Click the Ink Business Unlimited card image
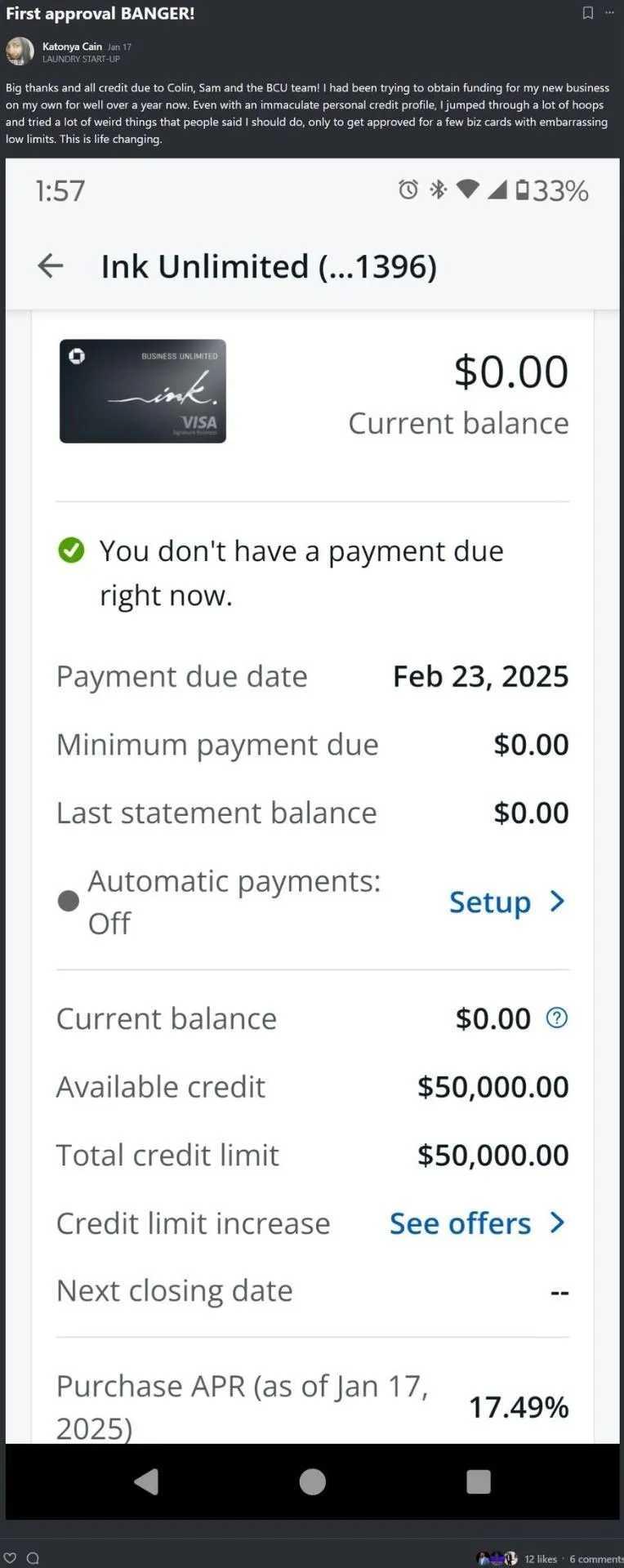 143,391
